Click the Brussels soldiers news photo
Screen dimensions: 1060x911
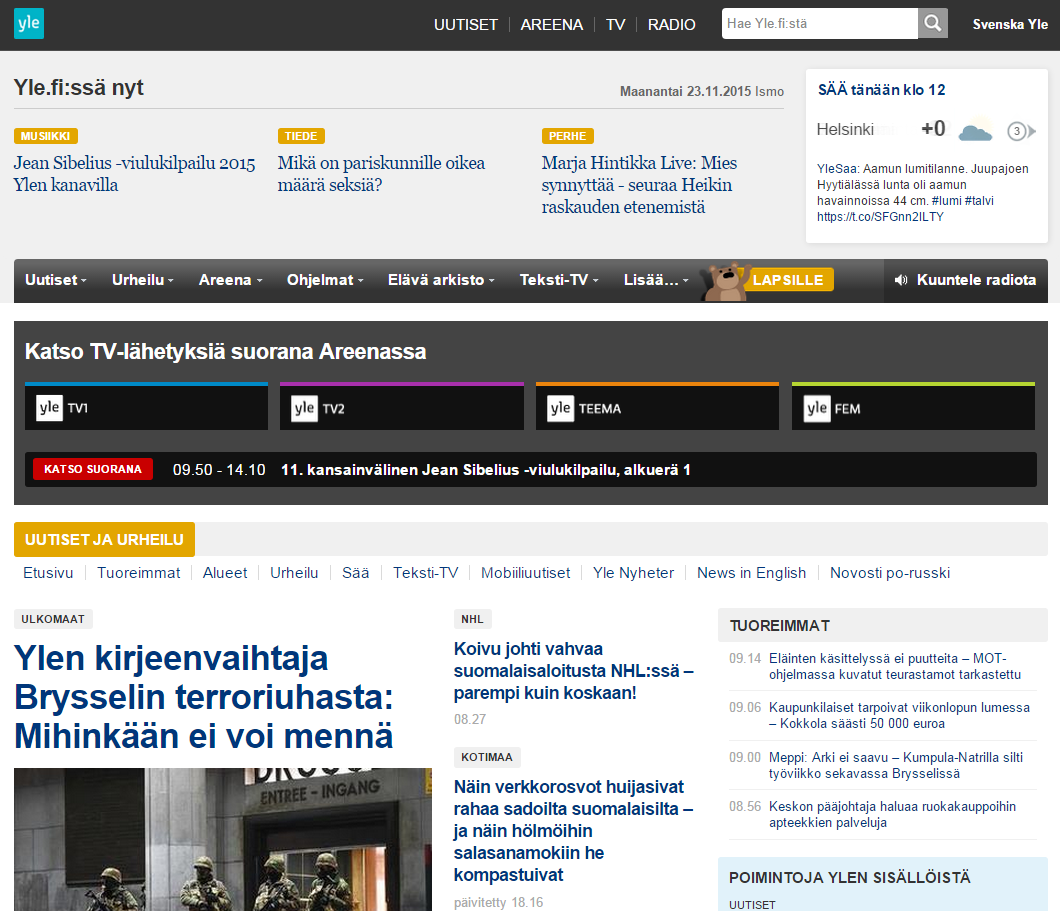223,839
